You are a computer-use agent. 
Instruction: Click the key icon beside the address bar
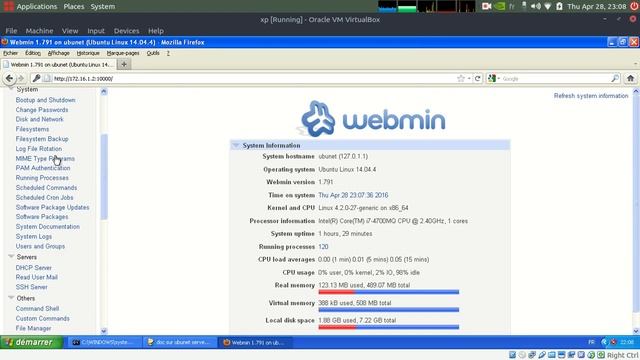click(x=36, y=78)
